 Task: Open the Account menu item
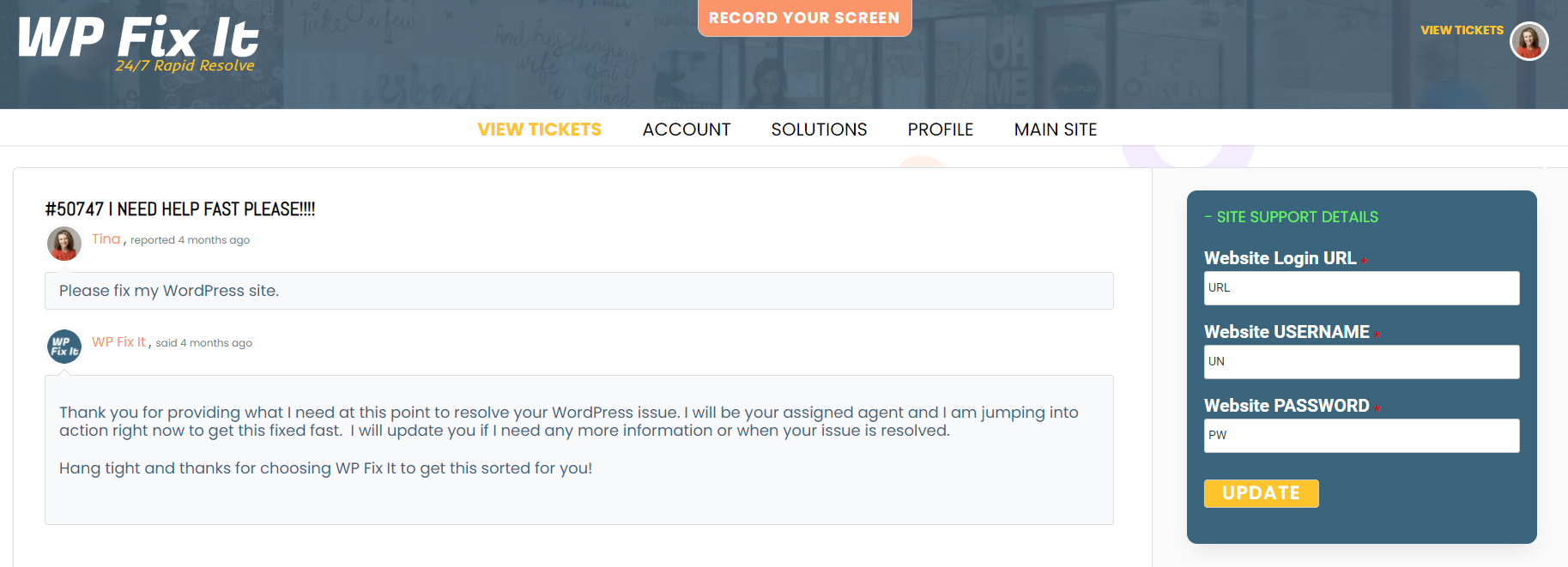tap(687, 130)
